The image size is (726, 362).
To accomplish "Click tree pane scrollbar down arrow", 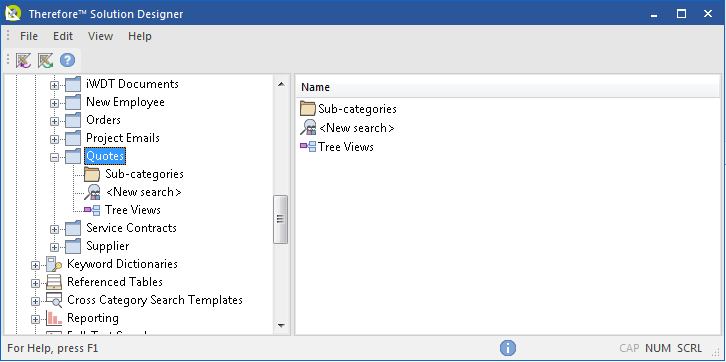I will coord(281,326).
